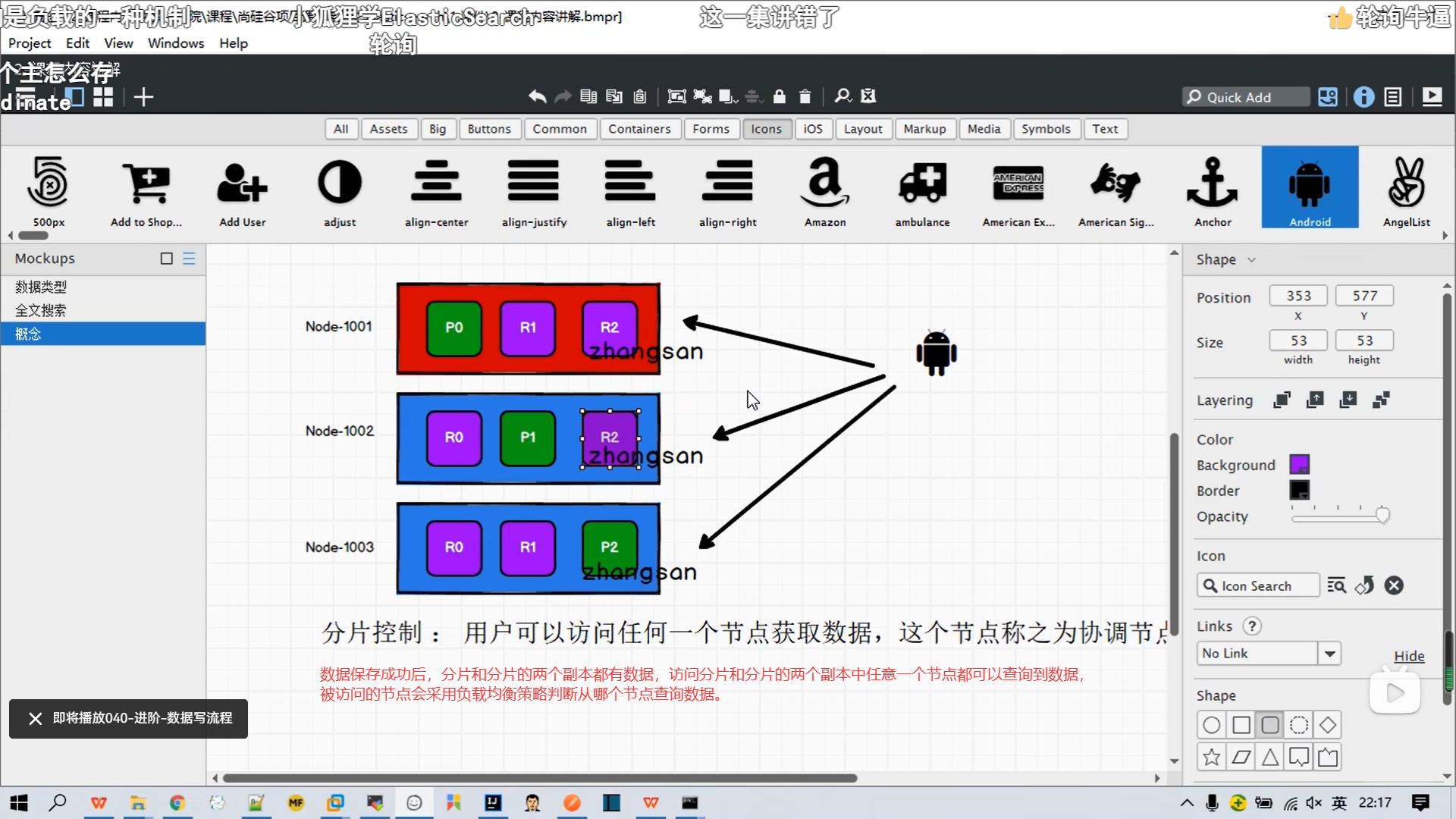This screenshot has height=819, width=1456.
Task: Open the No Link dropdown
Action: tap(1329, 653)
